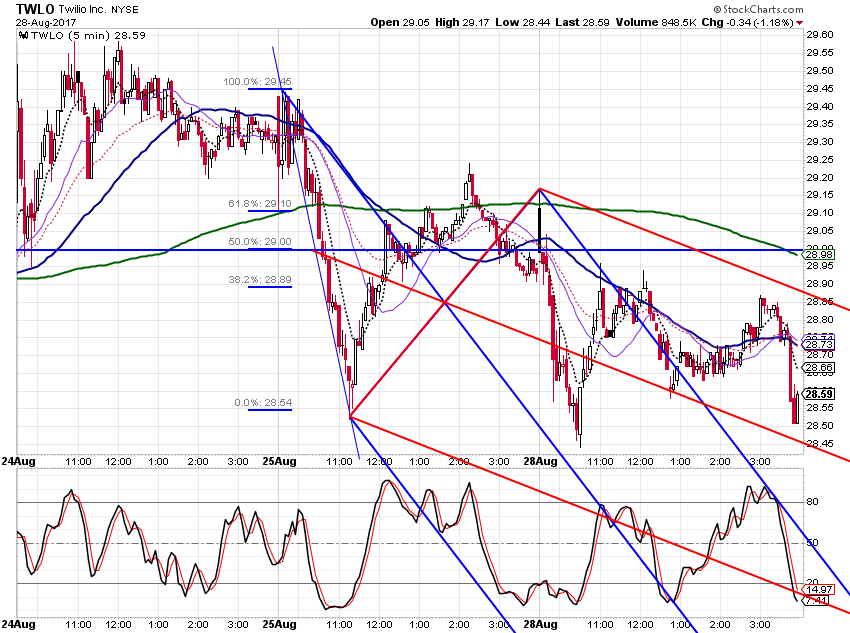Click the red down arrow after Chg

point(800,23)
